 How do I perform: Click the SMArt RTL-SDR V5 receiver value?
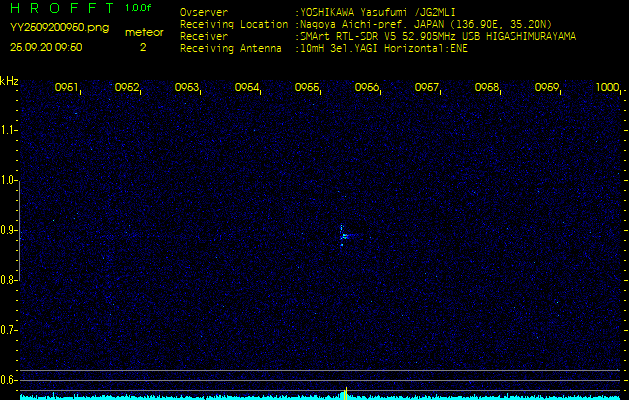point(438,37)
